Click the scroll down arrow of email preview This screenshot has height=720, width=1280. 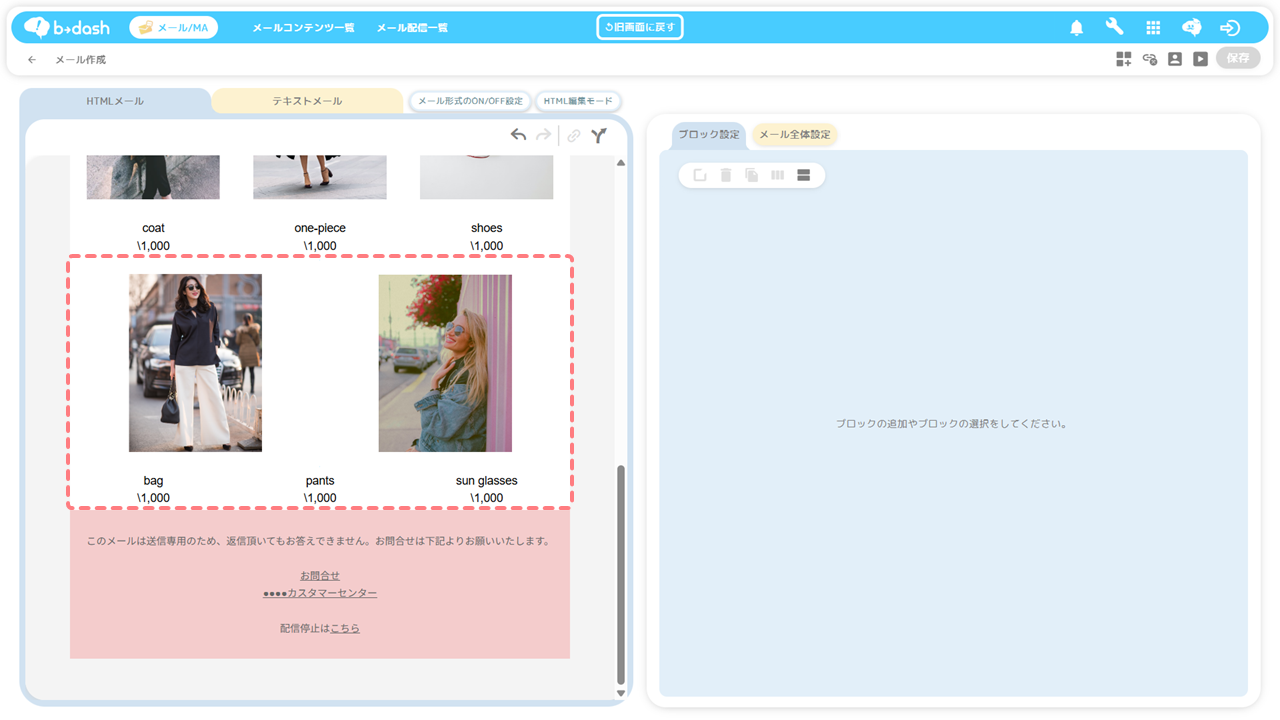620,693
